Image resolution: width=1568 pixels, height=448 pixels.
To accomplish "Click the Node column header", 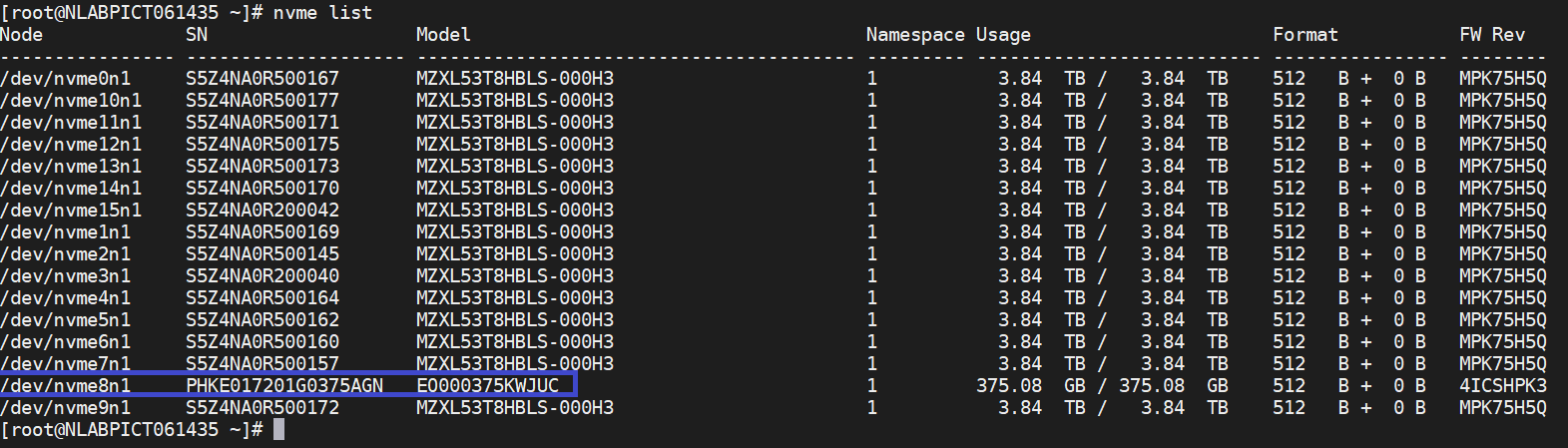I will coord(22,35).
